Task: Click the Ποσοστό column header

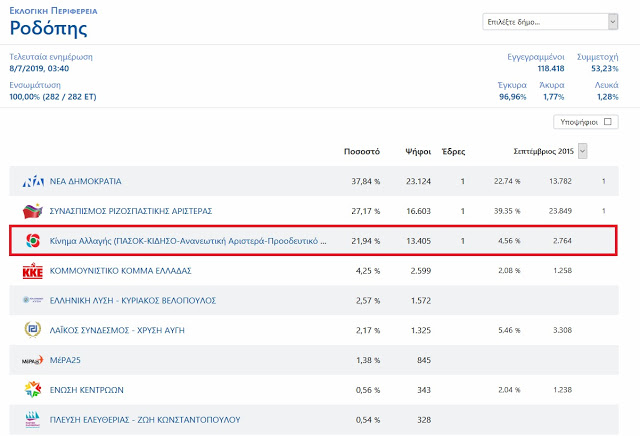Action: click(x=362, y=151)
